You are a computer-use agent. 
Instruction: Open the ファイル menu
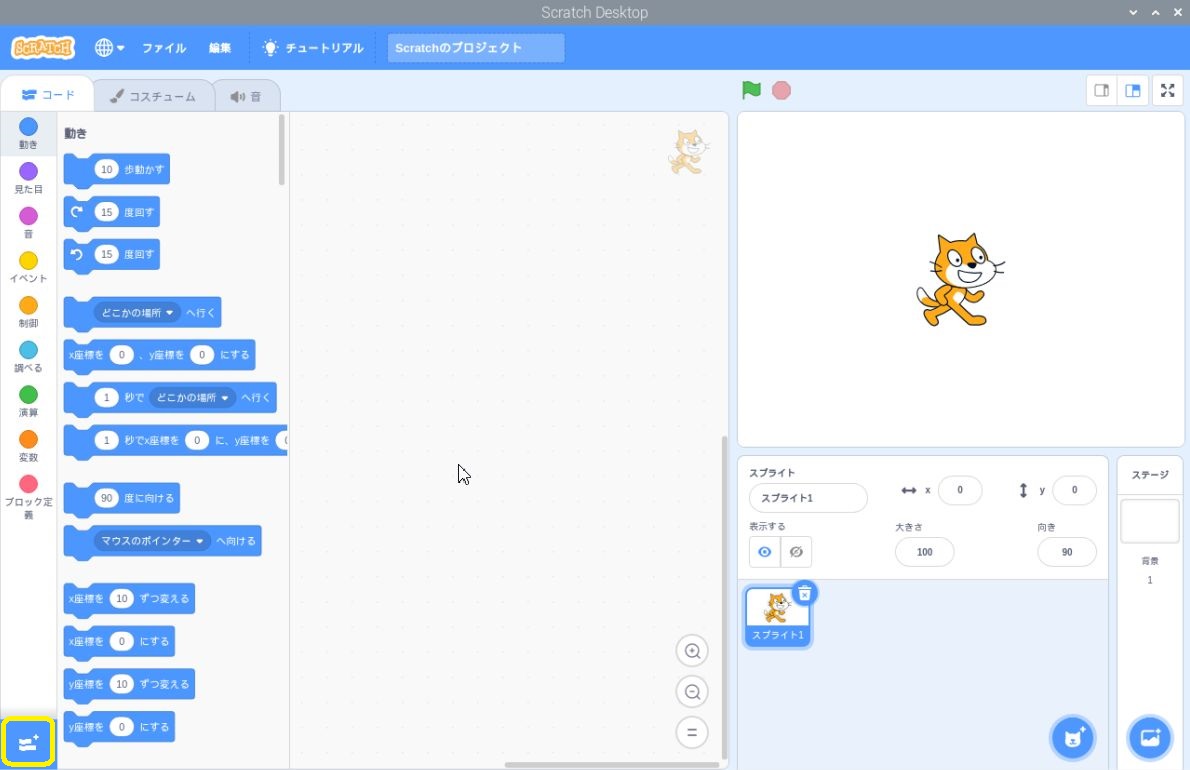(x=164, y=48)
